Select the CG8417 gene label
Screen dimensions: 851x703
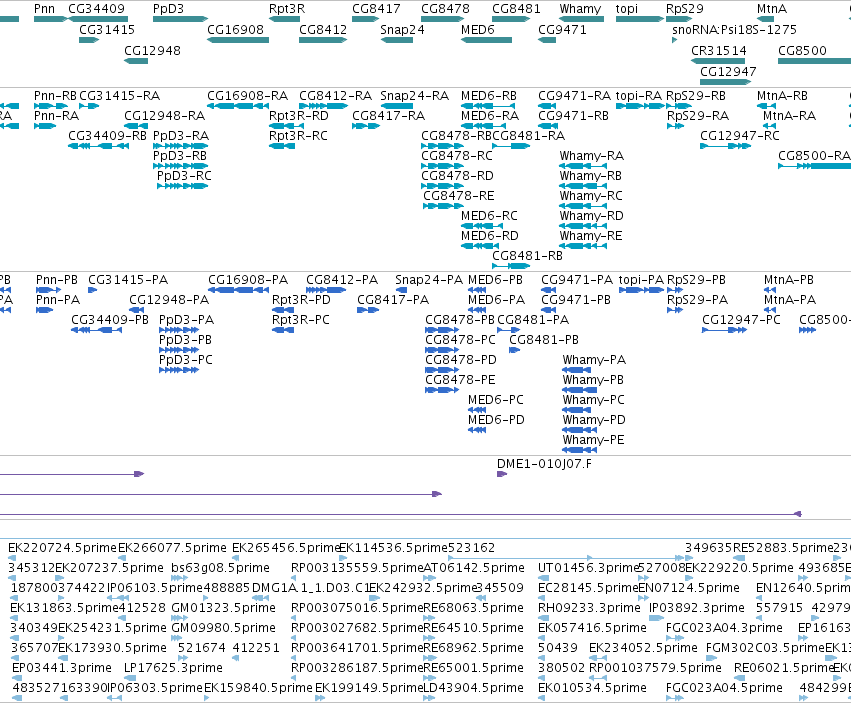coord(376,9)
